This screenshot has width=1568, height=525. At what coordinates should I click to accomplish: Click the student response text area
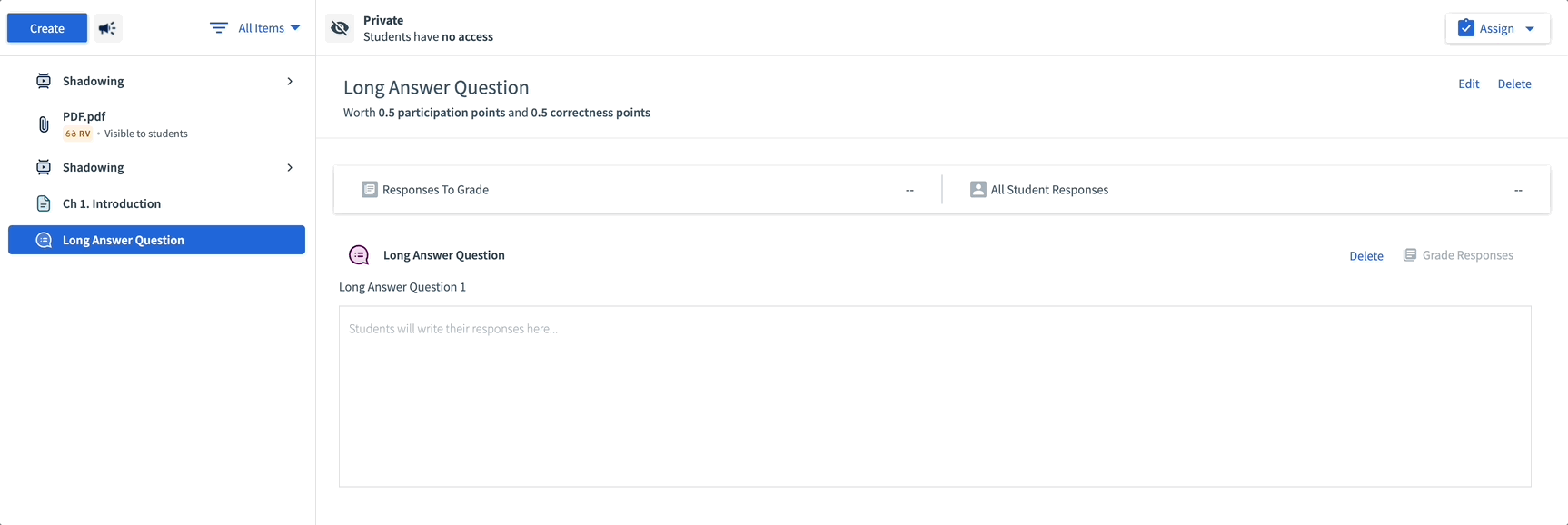point(935,396)
